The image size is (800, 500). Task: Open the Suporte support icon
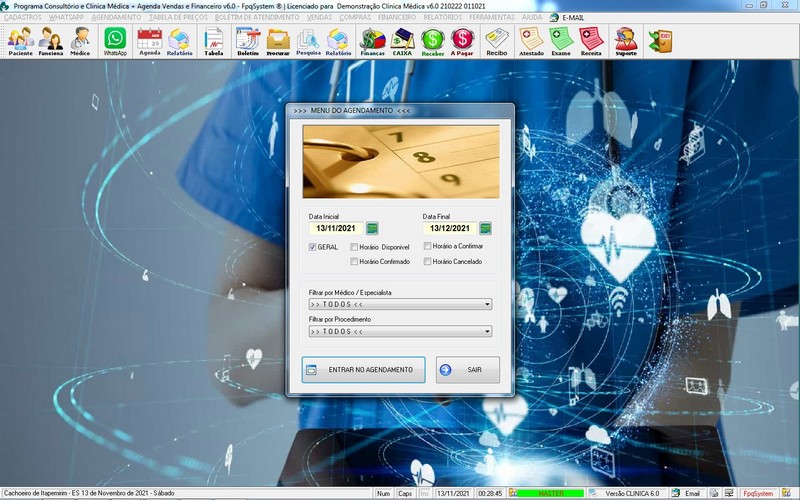pyautogui.click(x=626, y=41)
